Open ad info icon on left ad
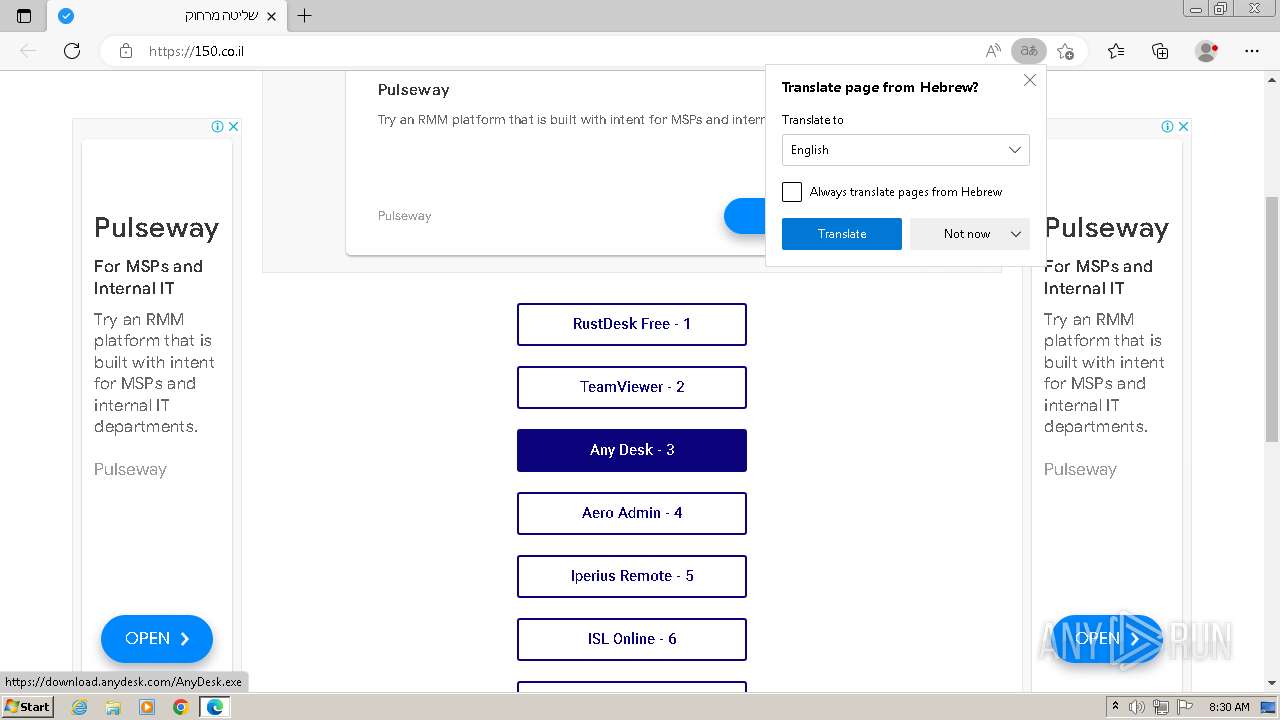The image size is (1280, 720). (217, 126)
